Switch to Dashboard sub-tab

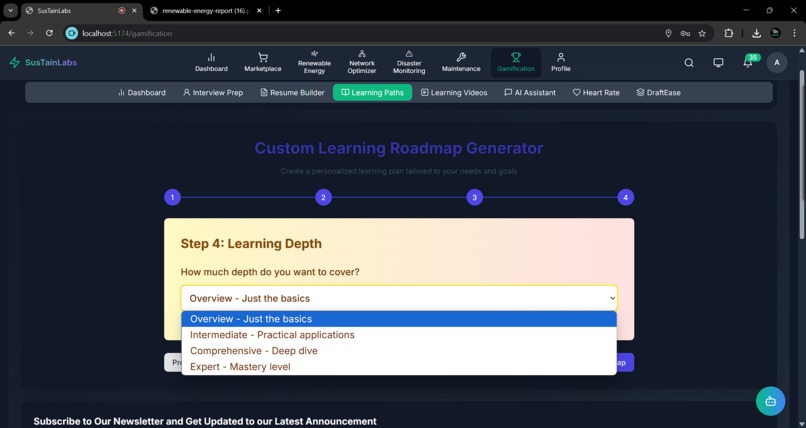(142, 92)
